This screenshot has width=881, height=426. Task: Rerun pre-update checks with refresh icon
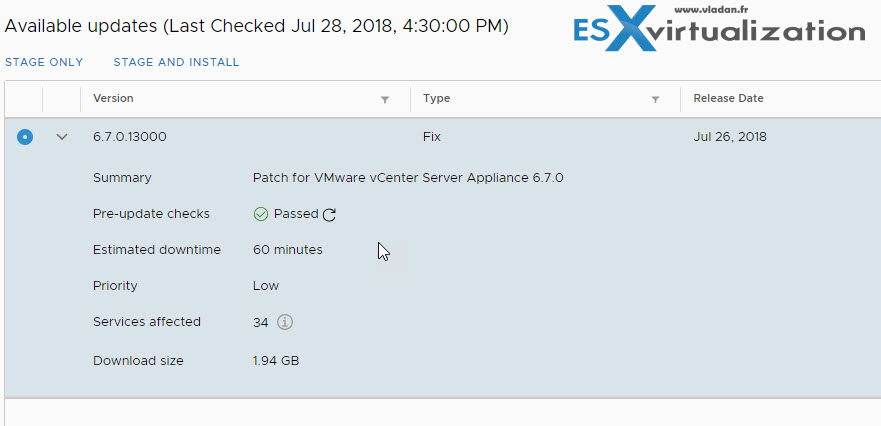[329, 214]
